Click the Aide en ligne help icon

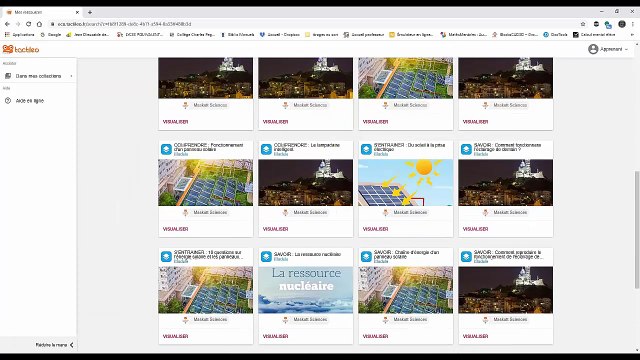pos(8,100)
